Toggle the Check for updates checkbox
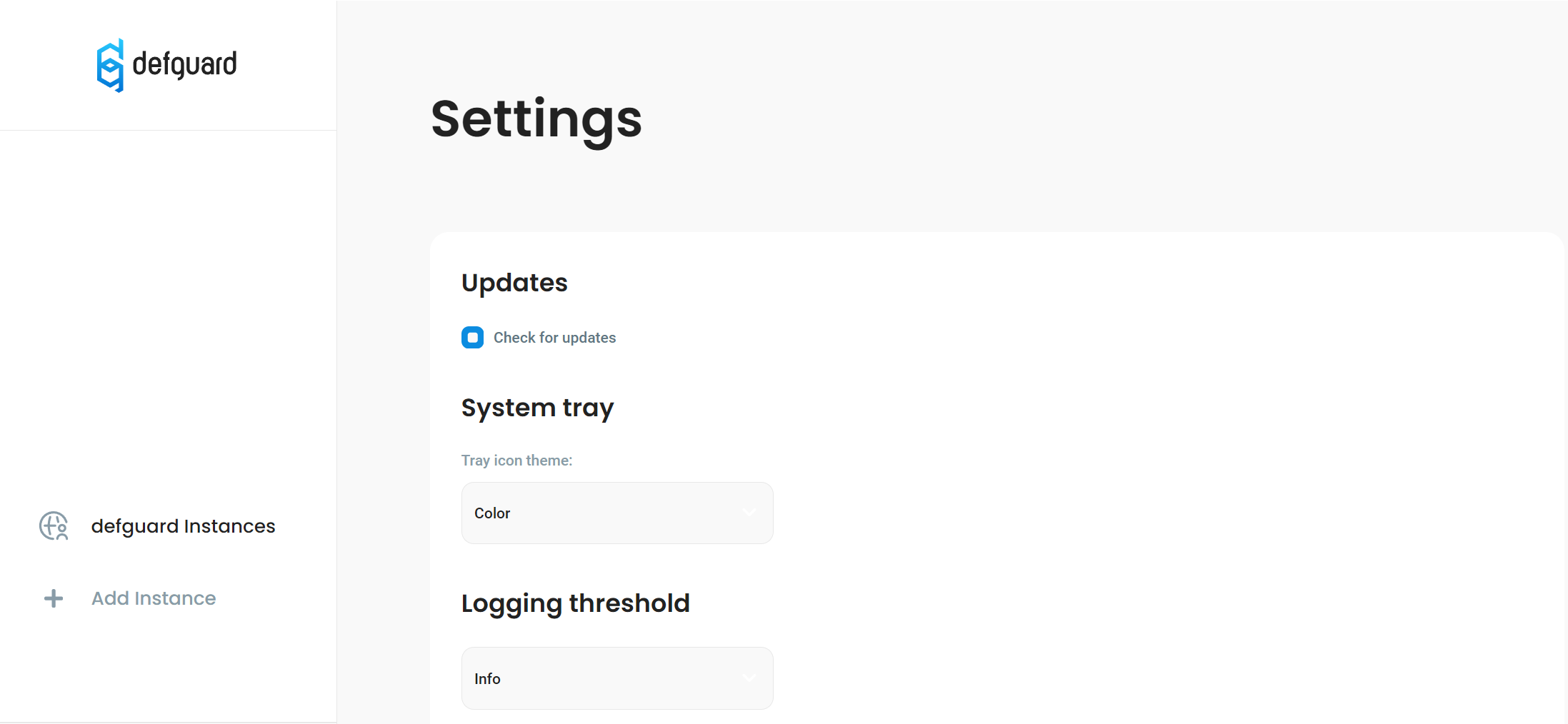 [x=472, y=338]
